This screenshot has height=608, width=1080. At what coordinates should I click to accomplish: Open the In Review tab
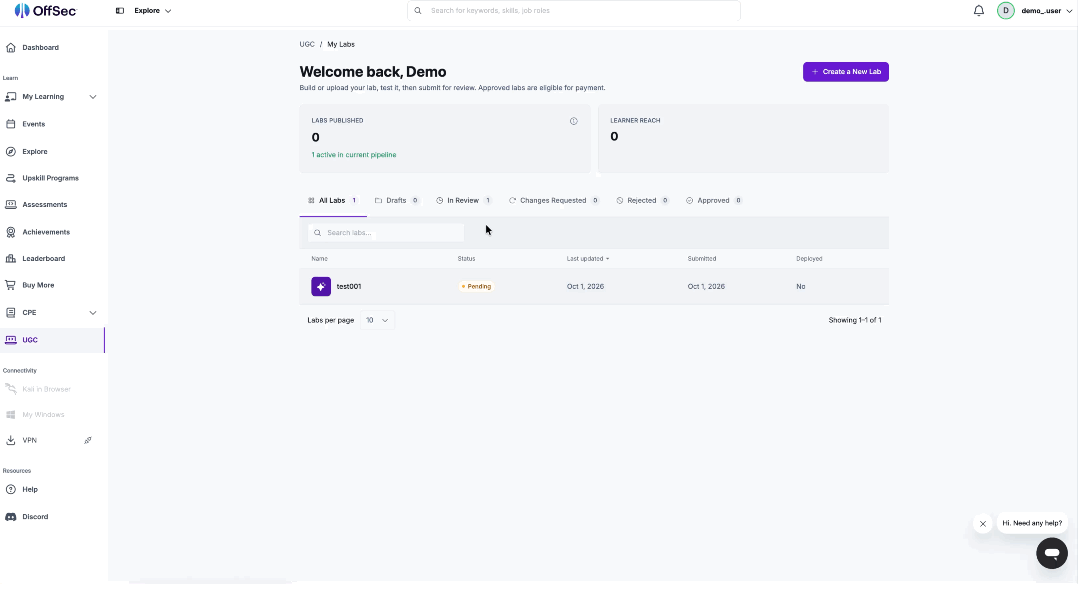[464, 201]
